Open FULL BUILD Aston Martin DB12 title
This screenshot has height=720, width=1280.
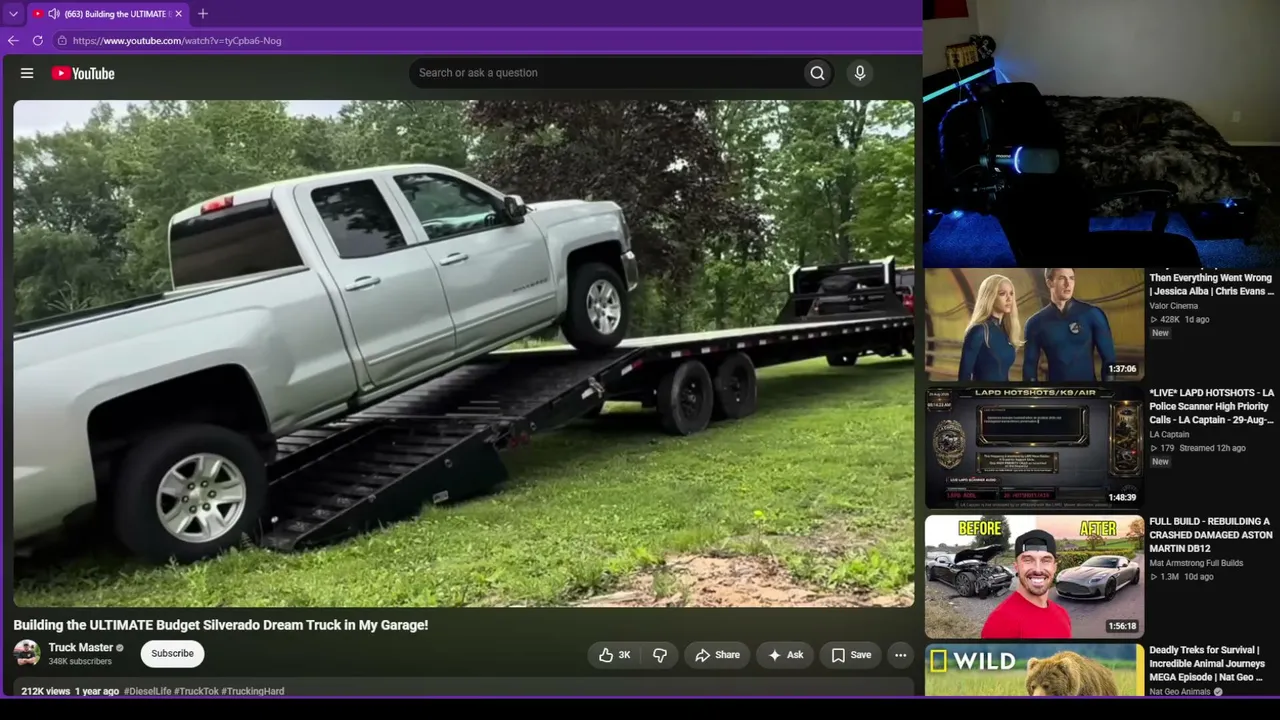pos(1211,535)
